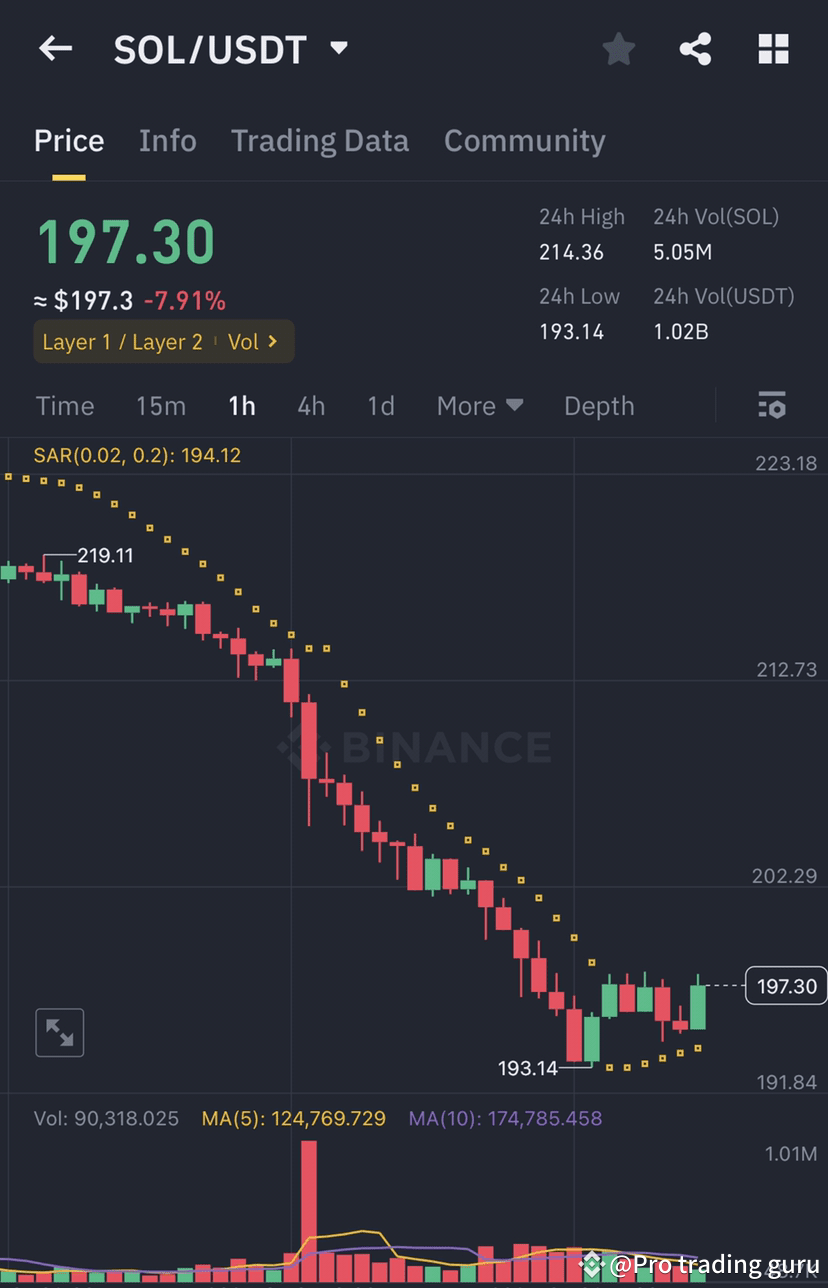
Task: Tap the back arrow to exit chart
Action: [x=54, y=49]
